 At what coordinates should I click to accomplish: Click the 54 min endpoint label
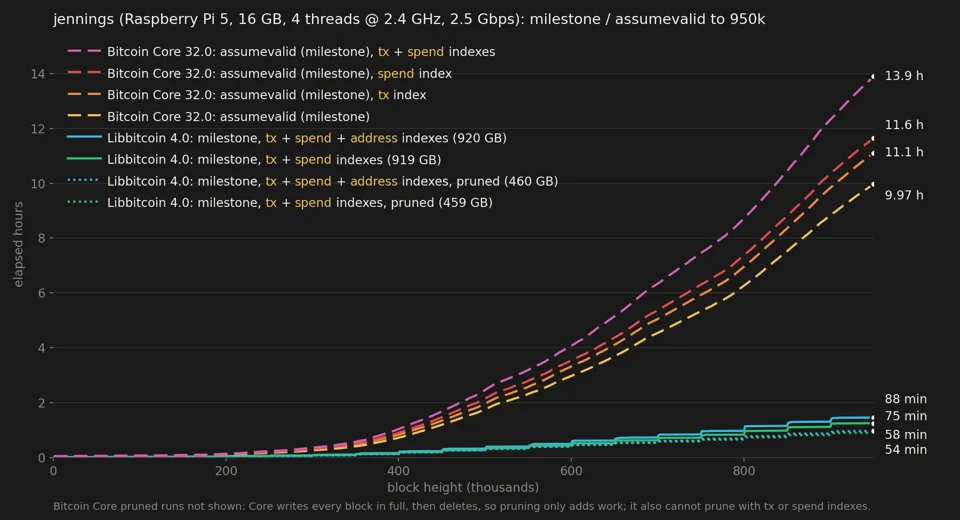coord(906,450)
